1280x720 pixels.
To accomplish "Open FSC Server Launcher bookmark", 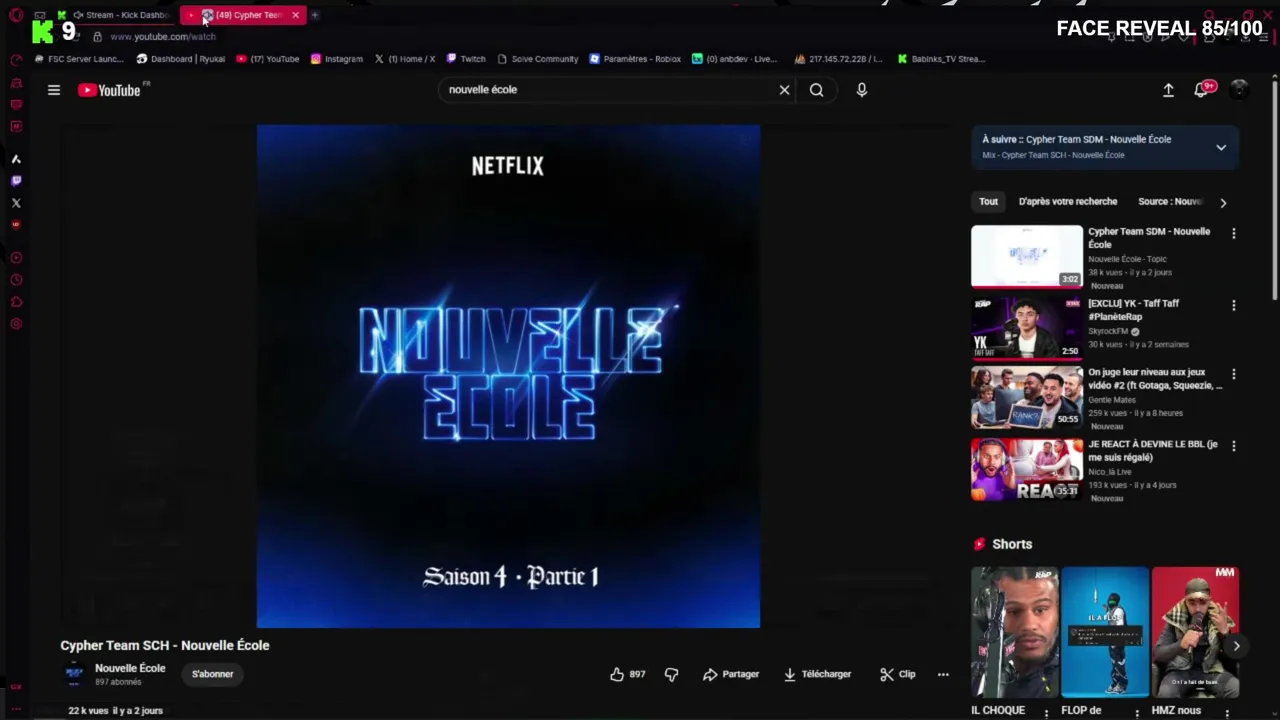I will point(79,59).
